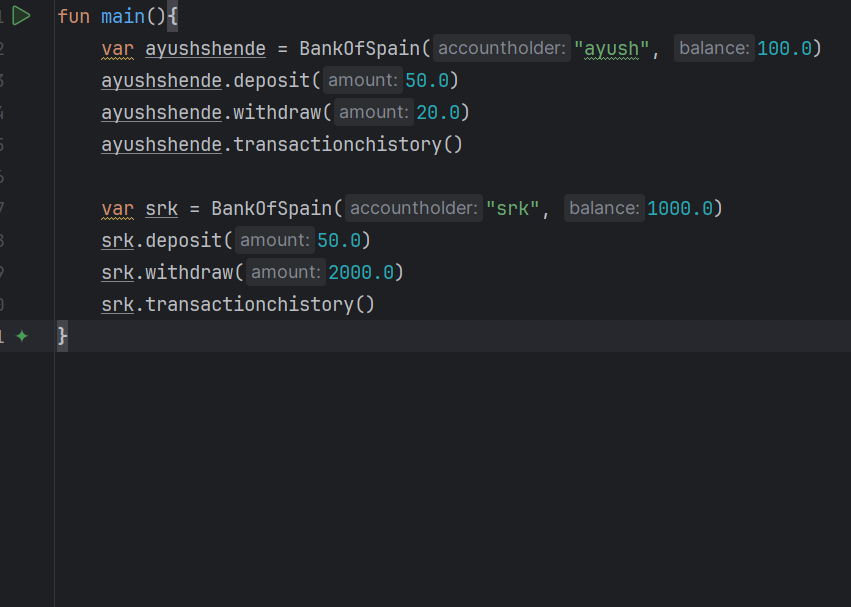851x607 pixels.
Task: Click 'var' keyword before srk
Action: click(x=117, y=208)
